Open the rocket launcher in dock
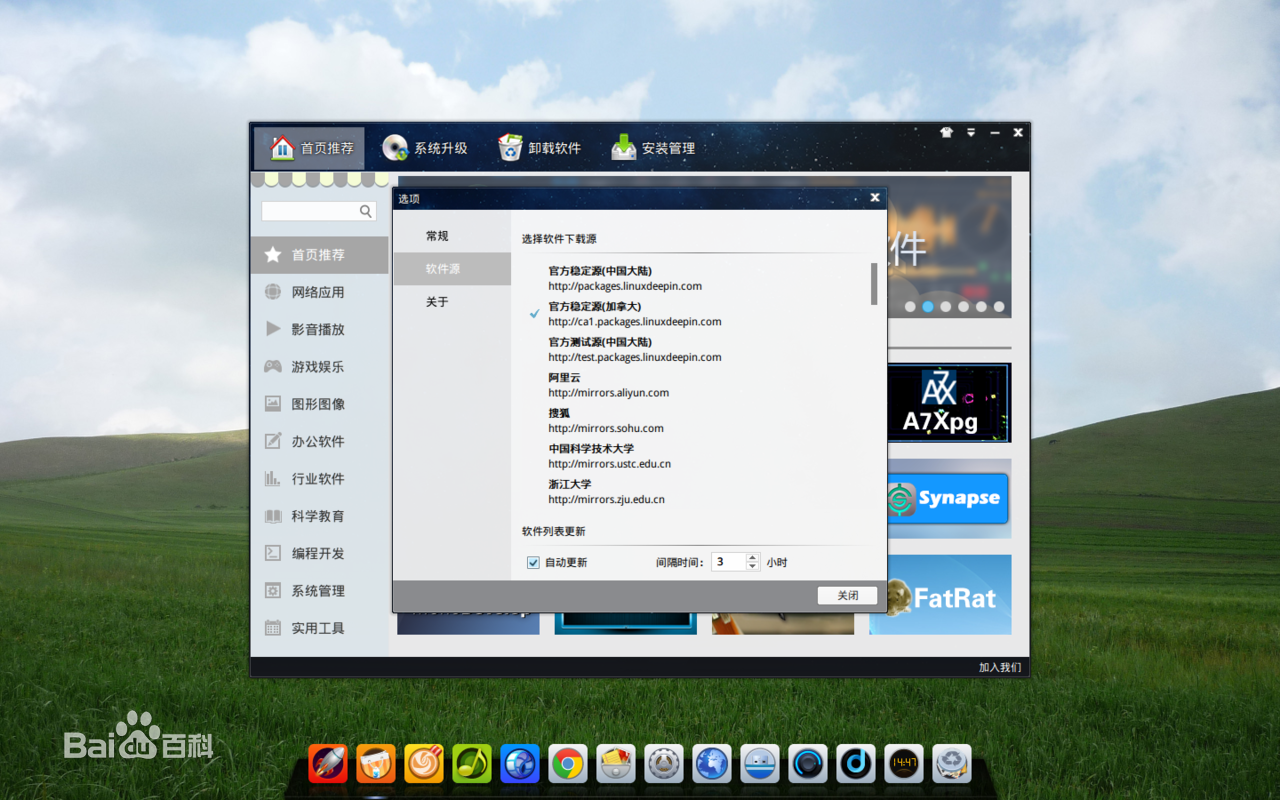1280x800 pixels. tap(327, 764)
